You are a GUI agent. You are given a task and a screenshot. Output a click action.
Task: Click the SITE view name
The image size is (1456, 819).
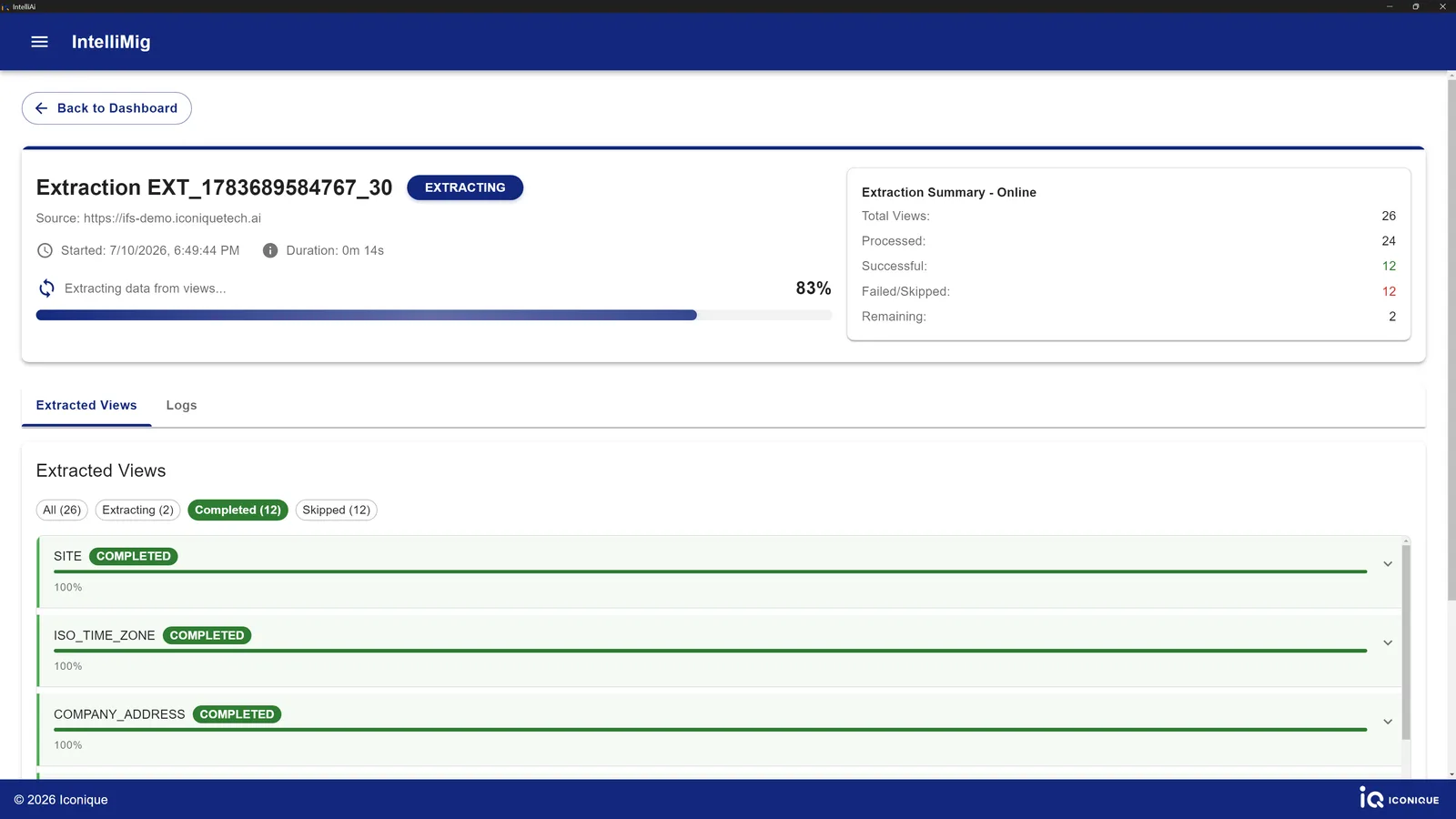click(x=67, y=556)
